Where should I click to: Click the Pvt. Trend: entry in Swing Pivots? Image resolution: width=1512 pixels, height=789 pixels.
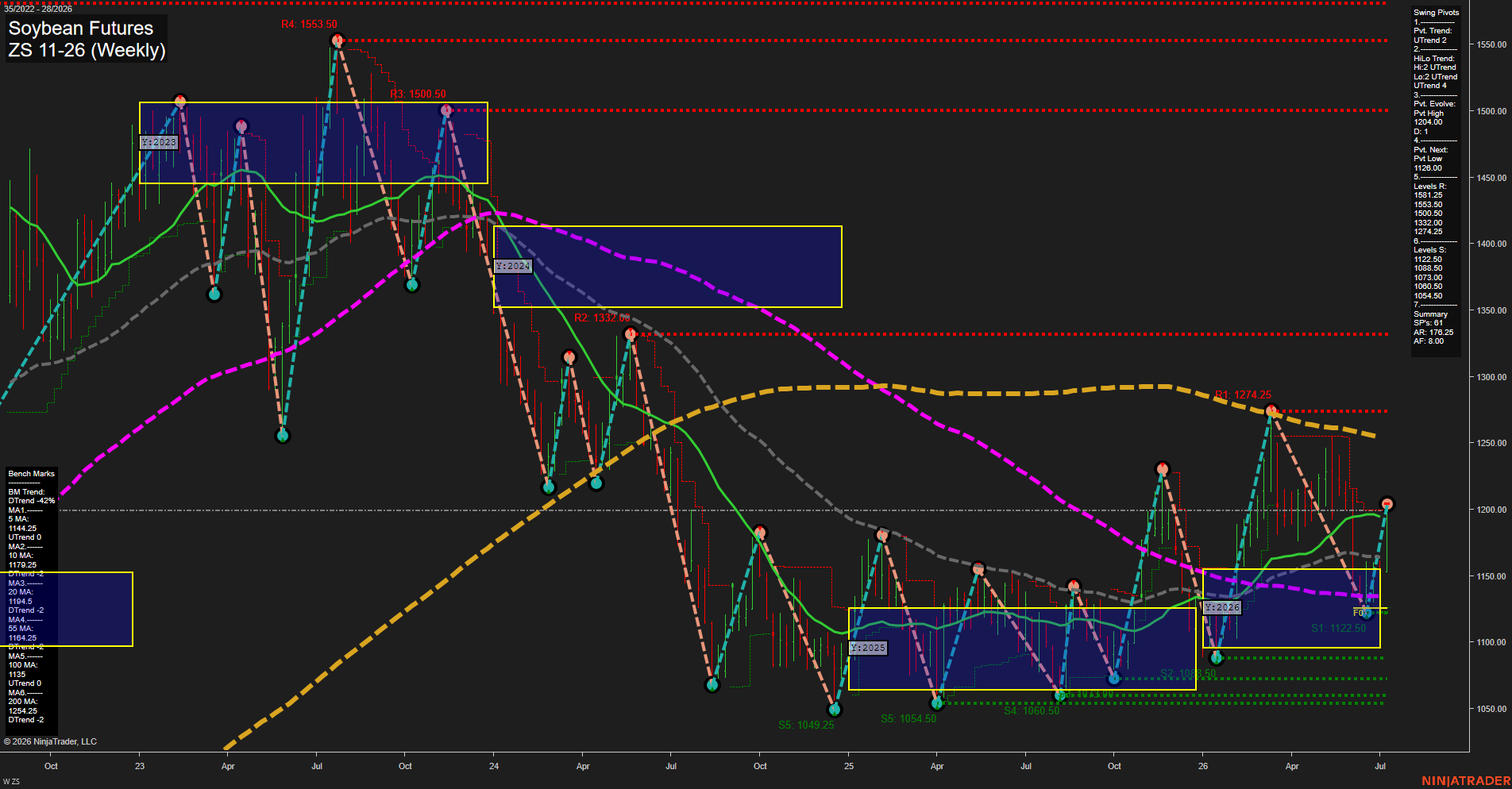click(1432, 31)
